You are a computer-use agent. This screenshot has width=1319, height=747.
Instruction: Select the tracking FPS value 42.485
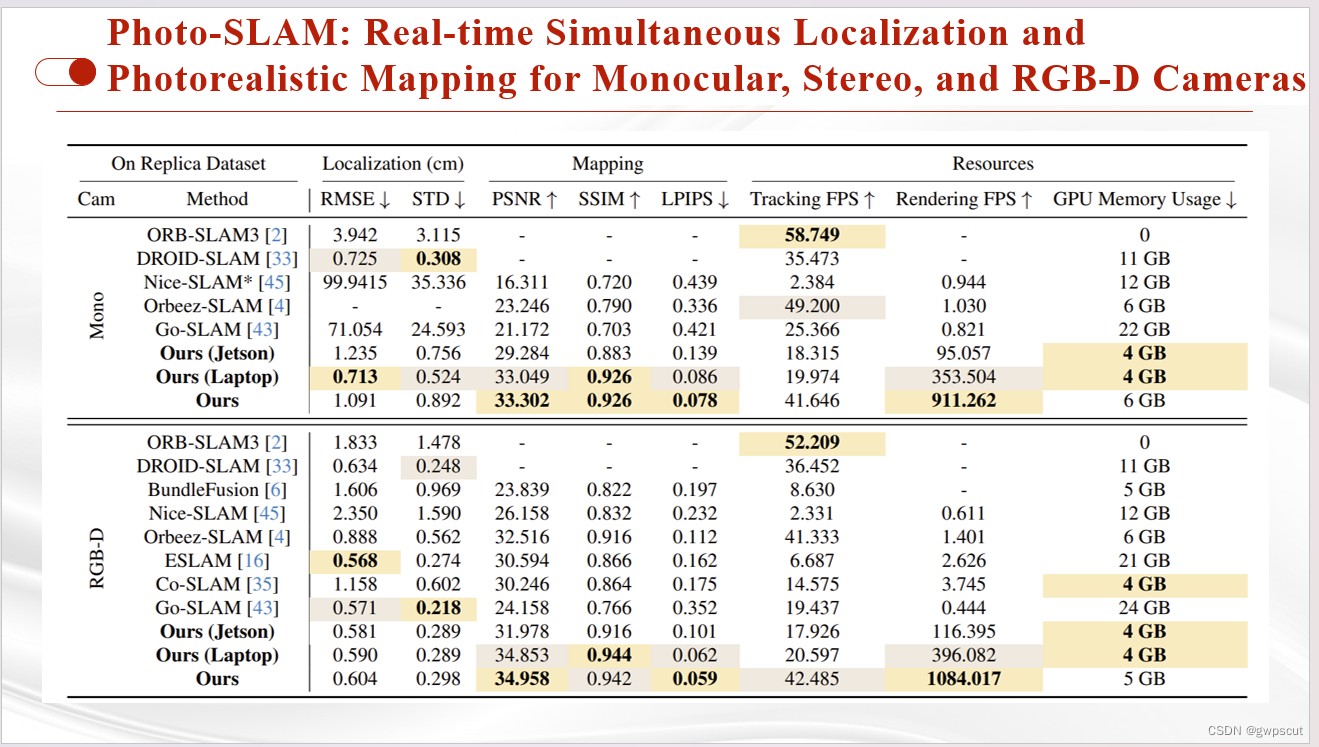[812, 679]
